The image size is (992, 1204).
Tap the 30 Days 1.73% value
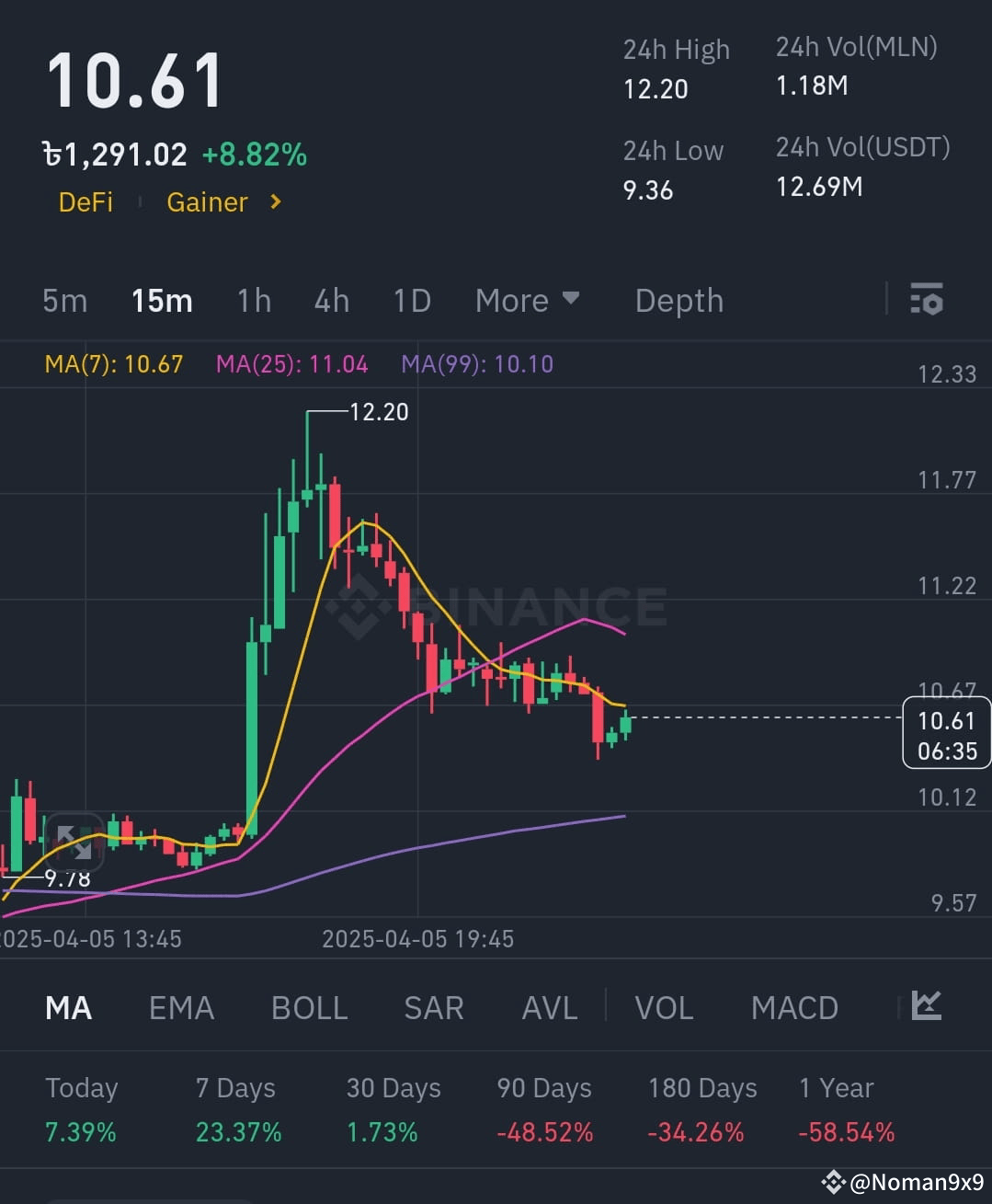tap(382, 1132)
